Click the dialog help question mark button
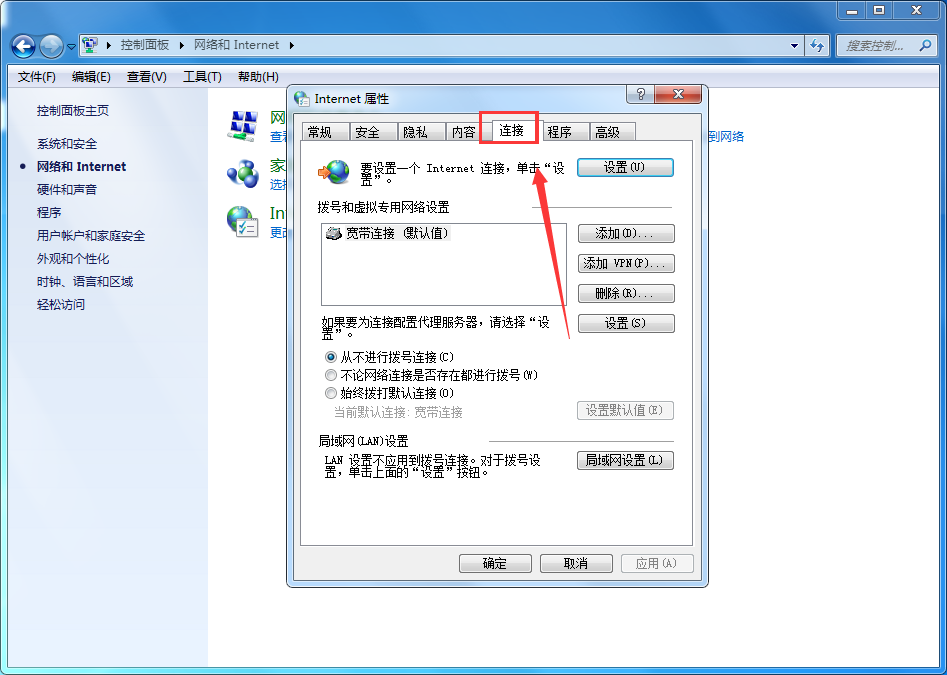947x675 pixels. point(641,94)
